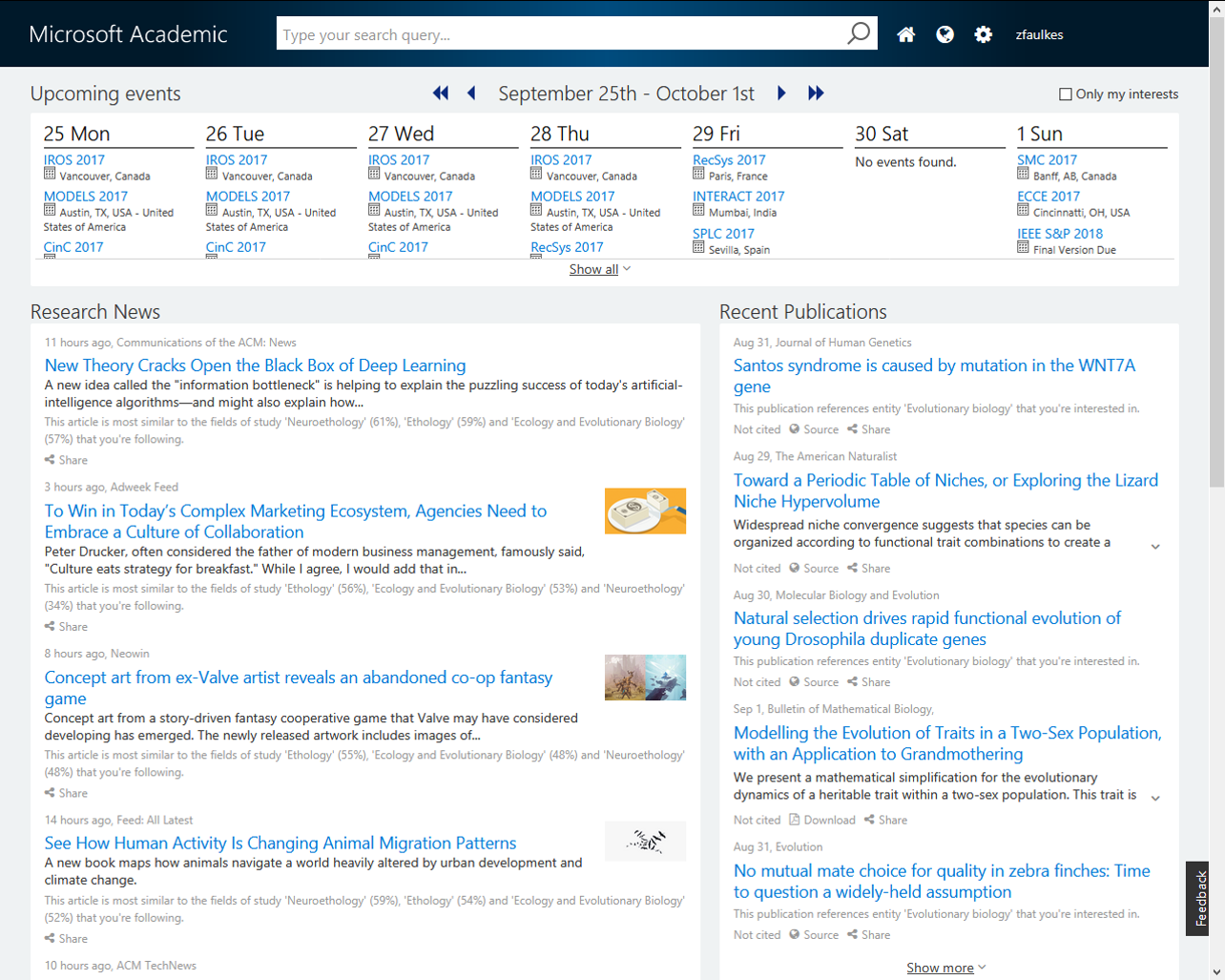Open RecSys 2017 event on Thursday
Image resolution: width=1225 pixels, height=980 pixels.
(567, 246)
